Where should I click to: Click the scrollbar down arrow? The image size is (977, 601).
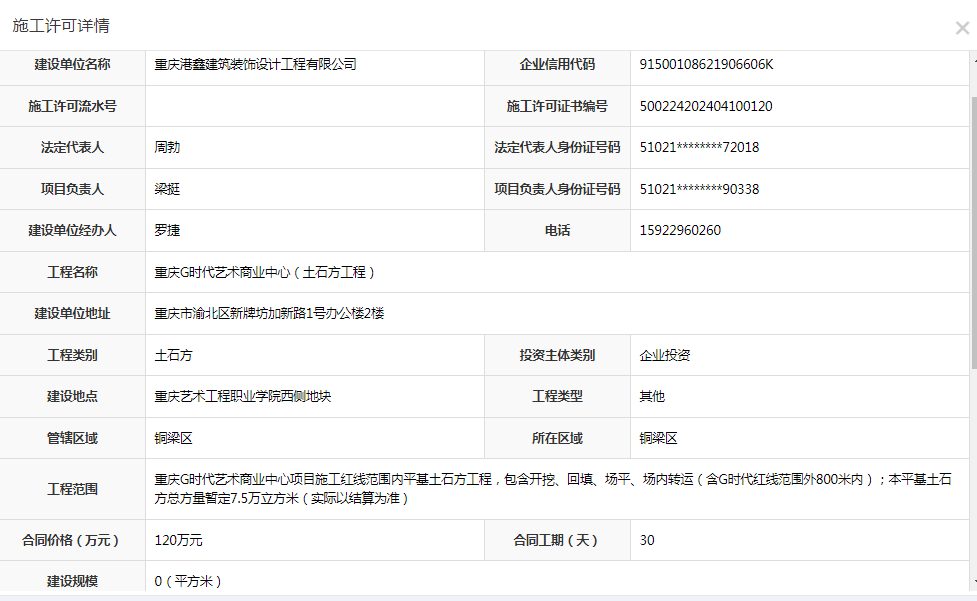click(972, 583)
